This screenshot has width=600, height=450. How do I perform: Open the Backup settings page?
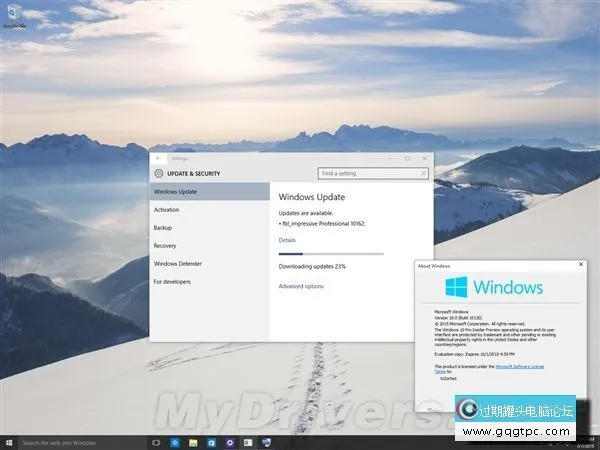[163, 227]
